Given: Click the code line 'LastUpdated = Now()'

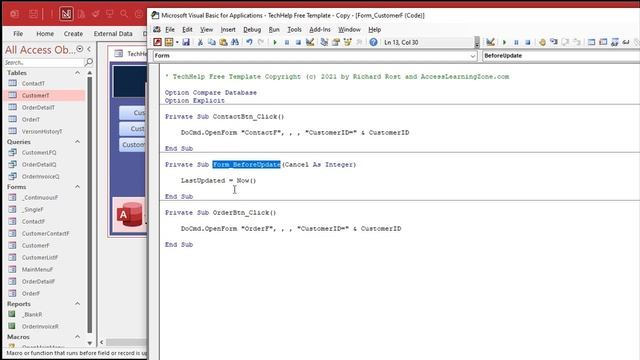Looking at the screenshot, I should pos(218,180).
